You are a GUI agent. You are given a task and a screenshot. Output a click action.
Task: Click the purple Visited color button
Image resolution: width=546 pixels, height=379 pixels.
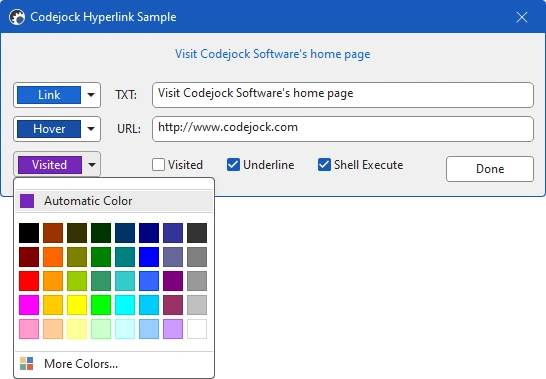click(50, 164)
